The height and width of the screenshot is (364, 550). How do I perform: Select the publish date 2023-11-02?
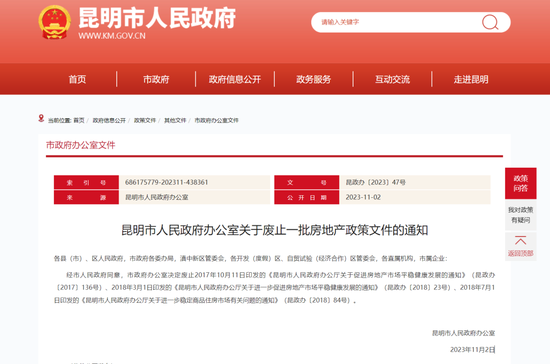click(x=363, y=197)
